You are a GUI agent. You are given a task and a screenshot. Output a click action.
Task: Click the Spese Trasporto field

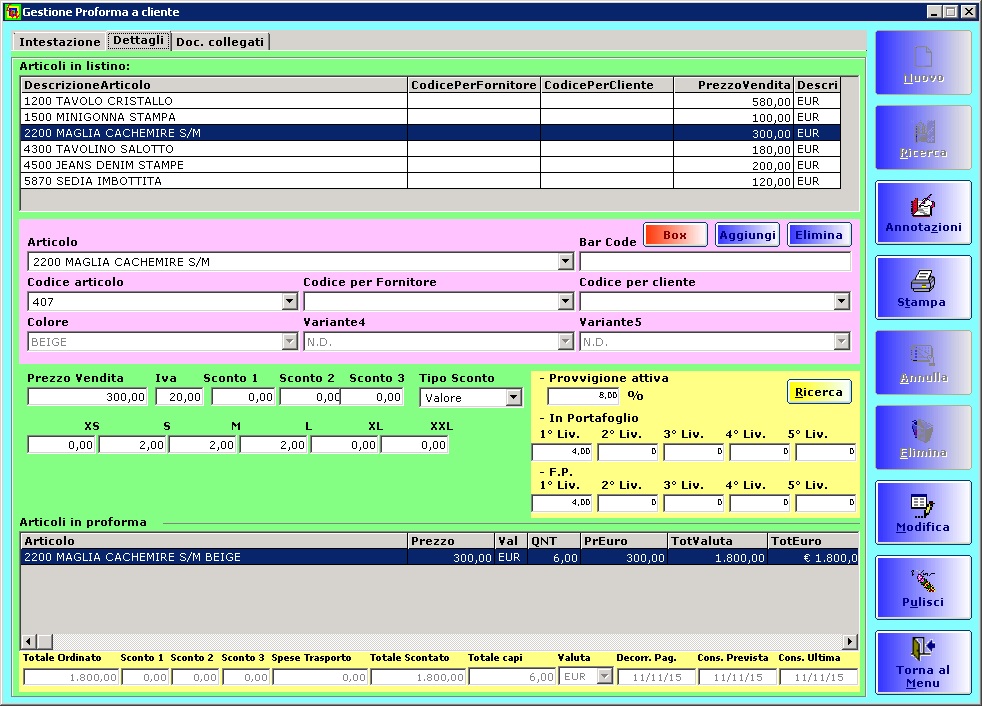click(x=320, y=677)
